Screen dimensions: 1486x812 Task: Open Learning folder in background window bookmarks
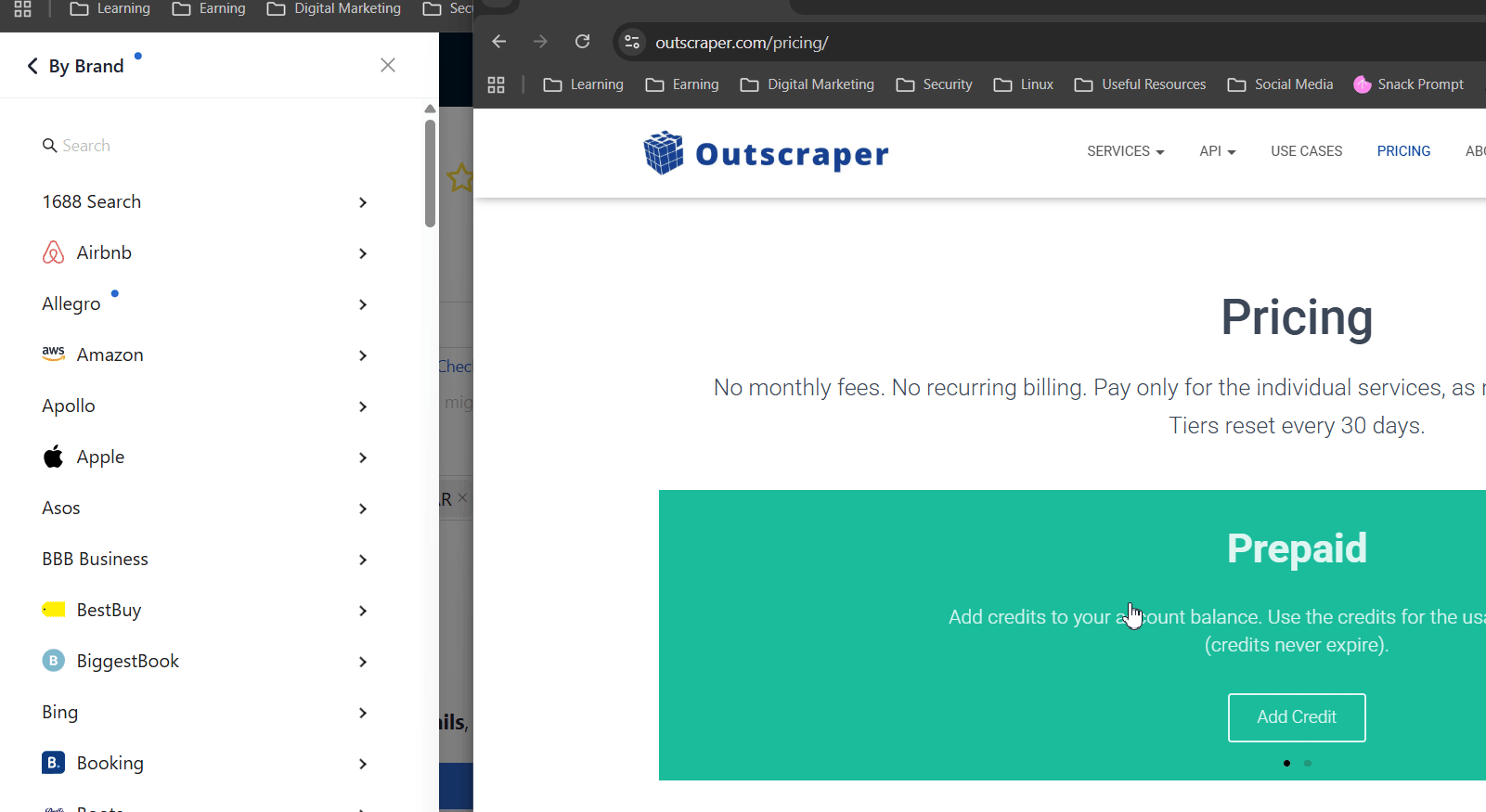(110, 8)
